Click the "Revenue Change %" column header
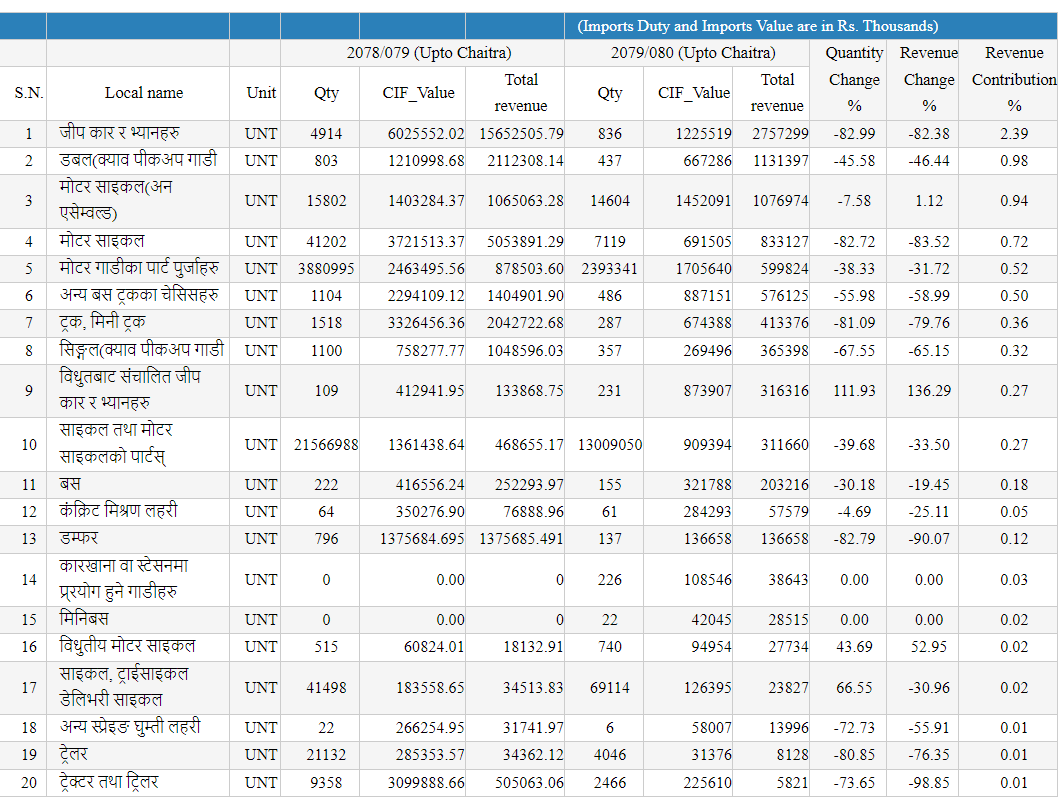 928,79
